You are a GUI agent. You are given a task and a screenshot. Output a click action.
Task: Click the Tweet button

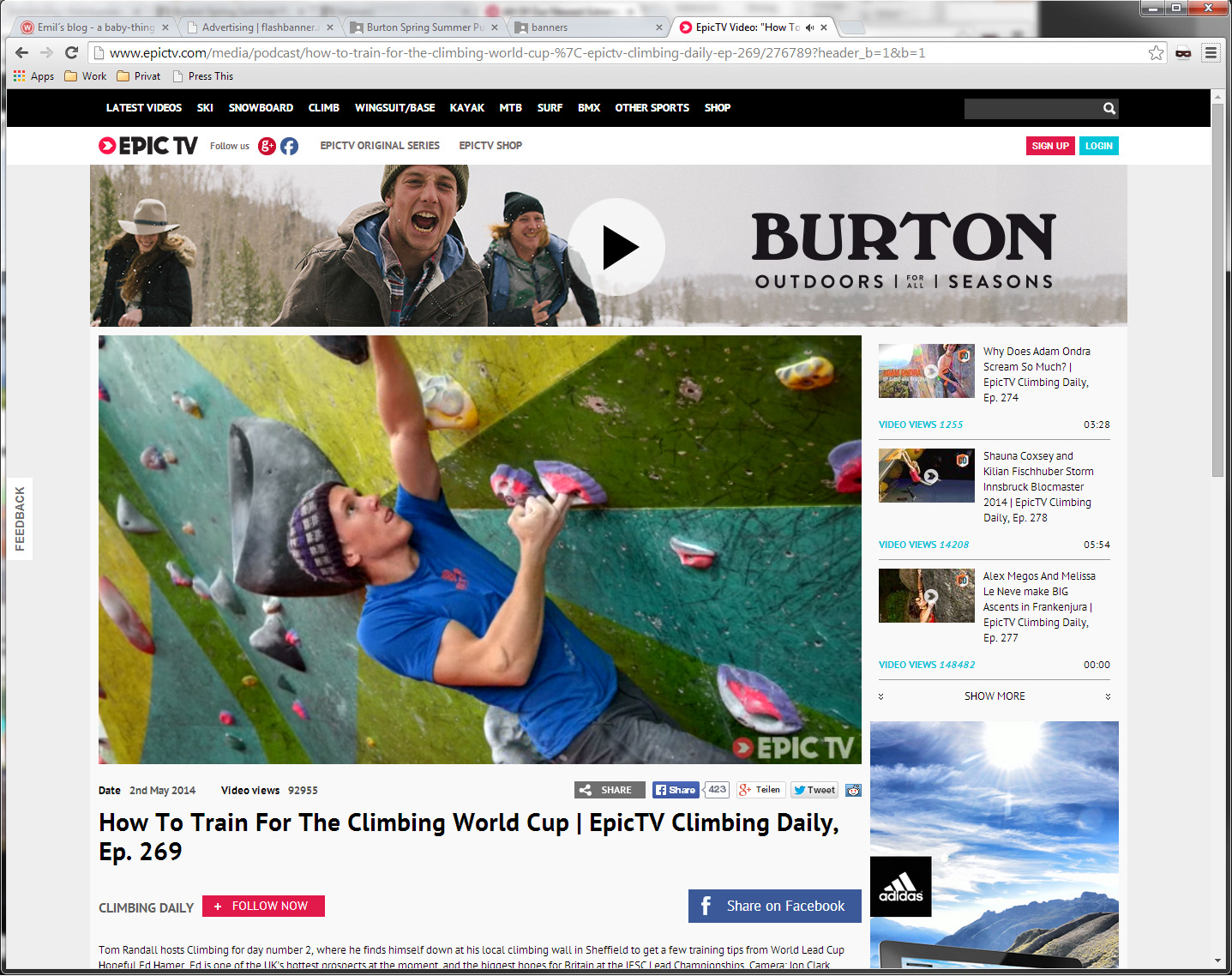pyautogui.click(x=814, y=790)
